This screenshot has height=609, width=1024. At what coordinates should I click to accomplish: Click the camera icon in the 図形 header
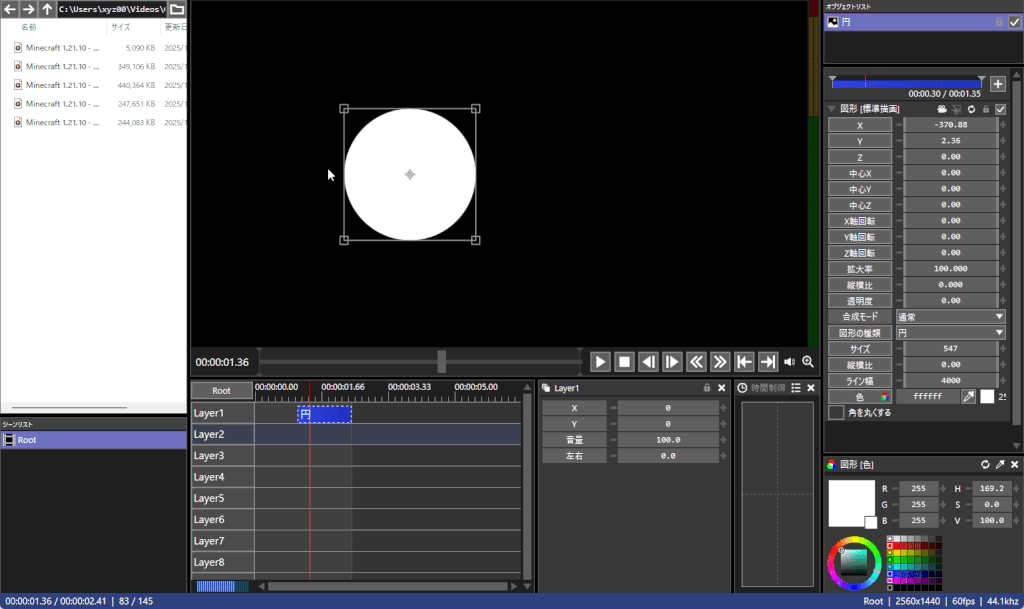pyautogui.click(x=941, y=109)
